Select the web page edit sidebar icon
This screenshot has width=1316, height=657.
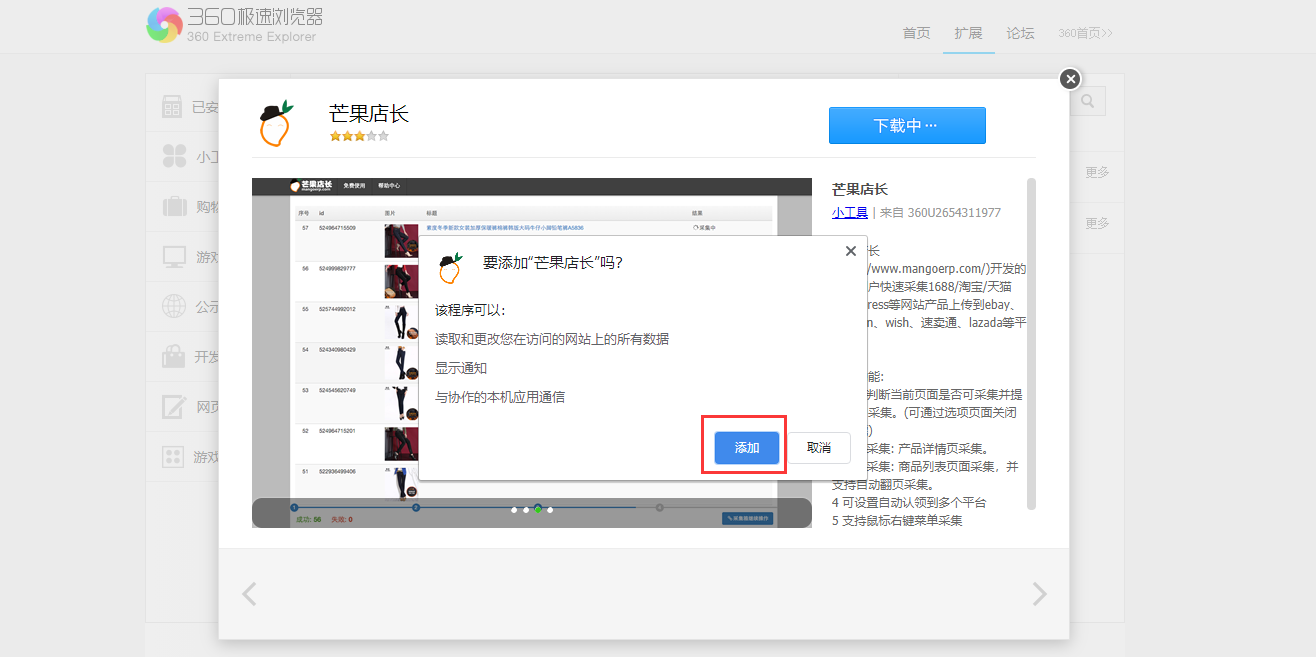click(x=174, y=407)
